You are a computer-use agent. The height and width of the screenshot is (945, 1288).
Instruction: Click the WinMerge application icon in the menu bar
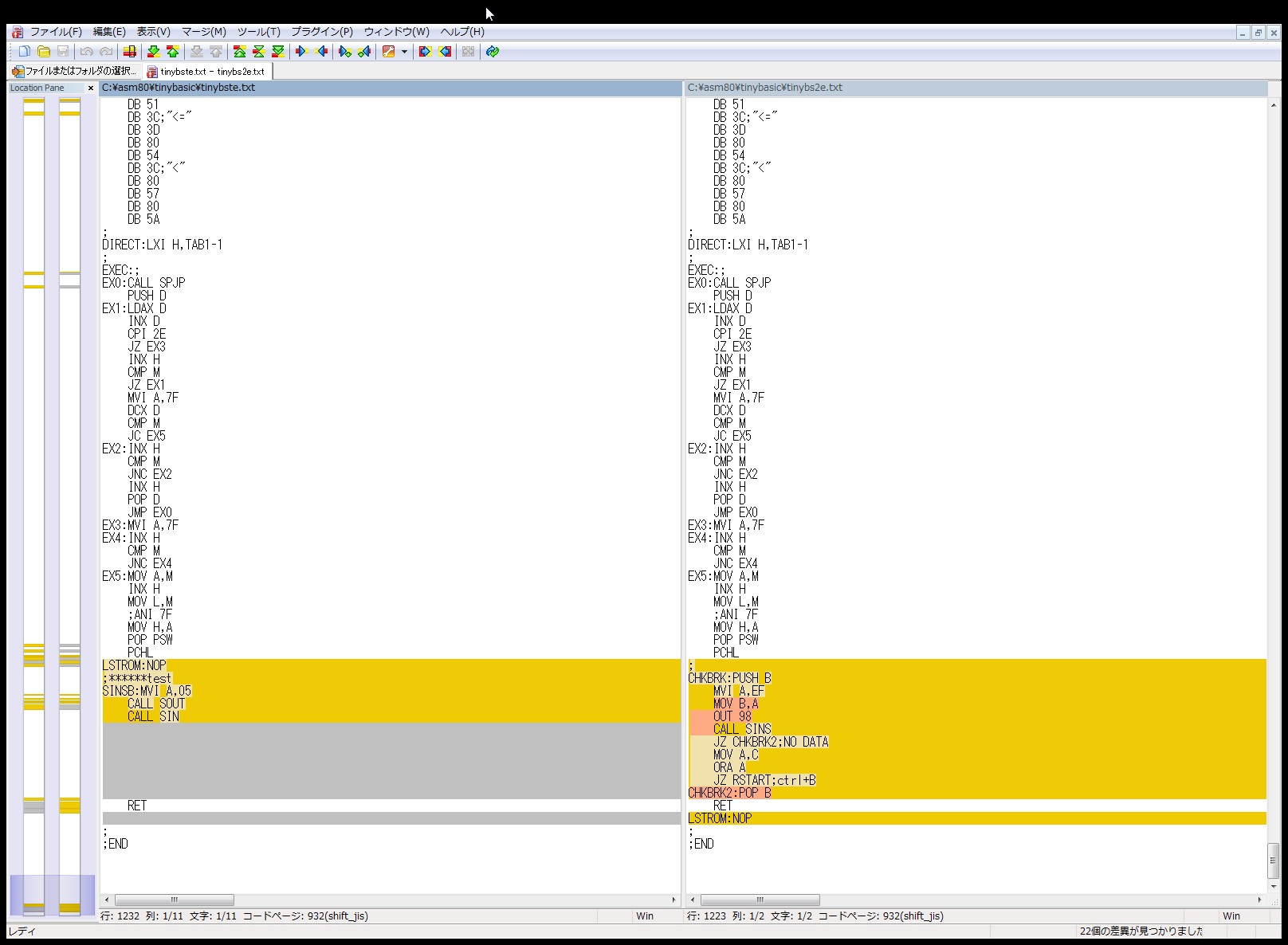click(x=18, y=32)
